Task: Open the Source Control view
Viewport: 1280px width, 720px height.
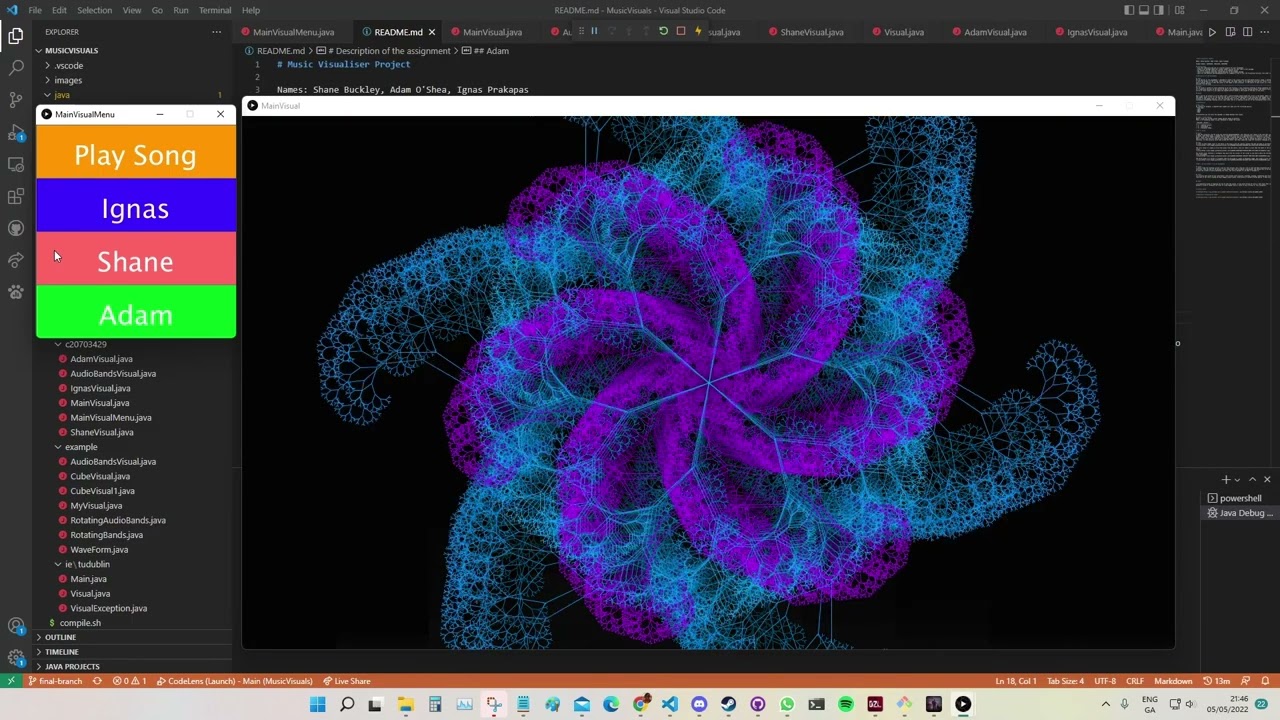Action: (16, 100)
